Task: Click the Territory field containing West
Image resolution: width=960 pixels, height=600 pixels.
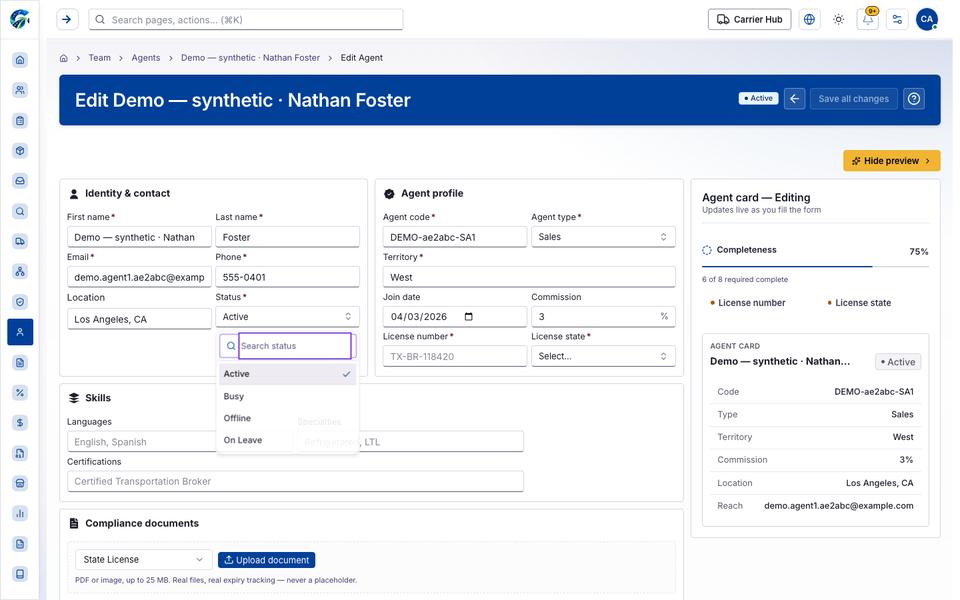Action: pyautogui.click(x=529, y=277)
